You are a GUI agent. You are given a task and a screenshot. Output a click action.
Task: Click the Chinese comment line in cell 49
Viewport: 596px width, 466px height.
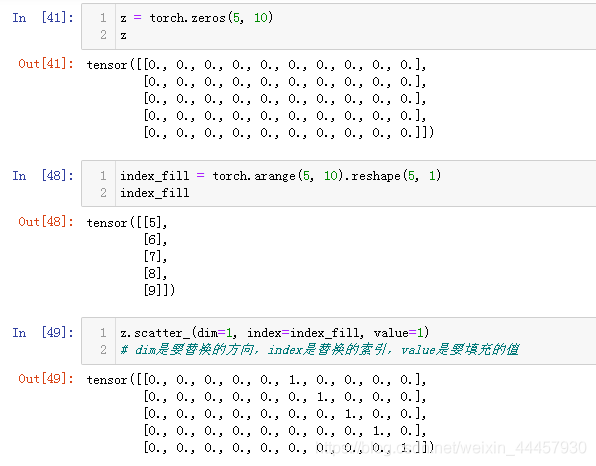pos(320,350)
